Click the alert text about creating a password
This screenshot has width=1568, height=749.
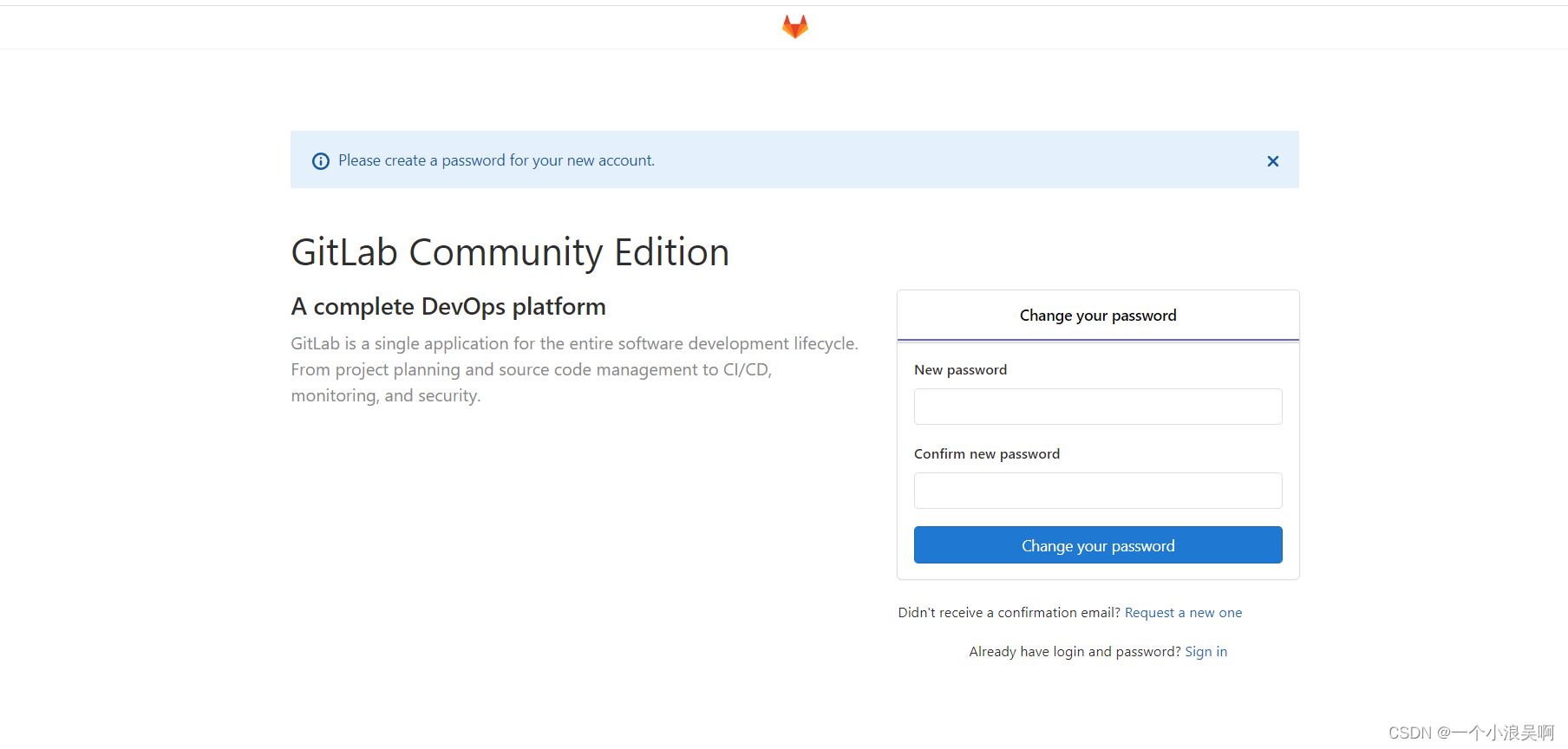(x=496, y=160)
